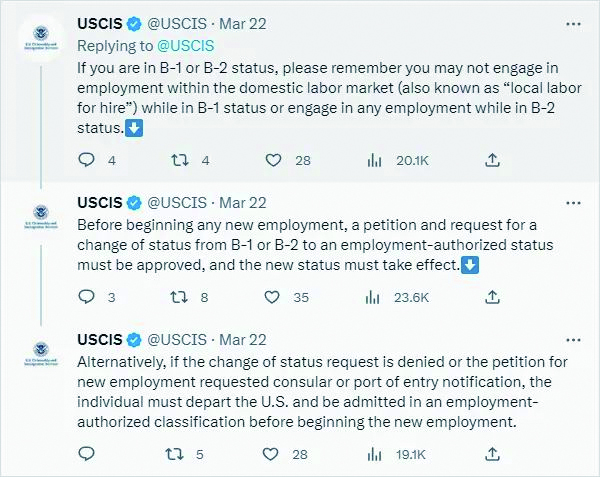600x477 pixels.
Task: Retweet the tweet with 5 retweets
Action: click(x=174, y=454)
